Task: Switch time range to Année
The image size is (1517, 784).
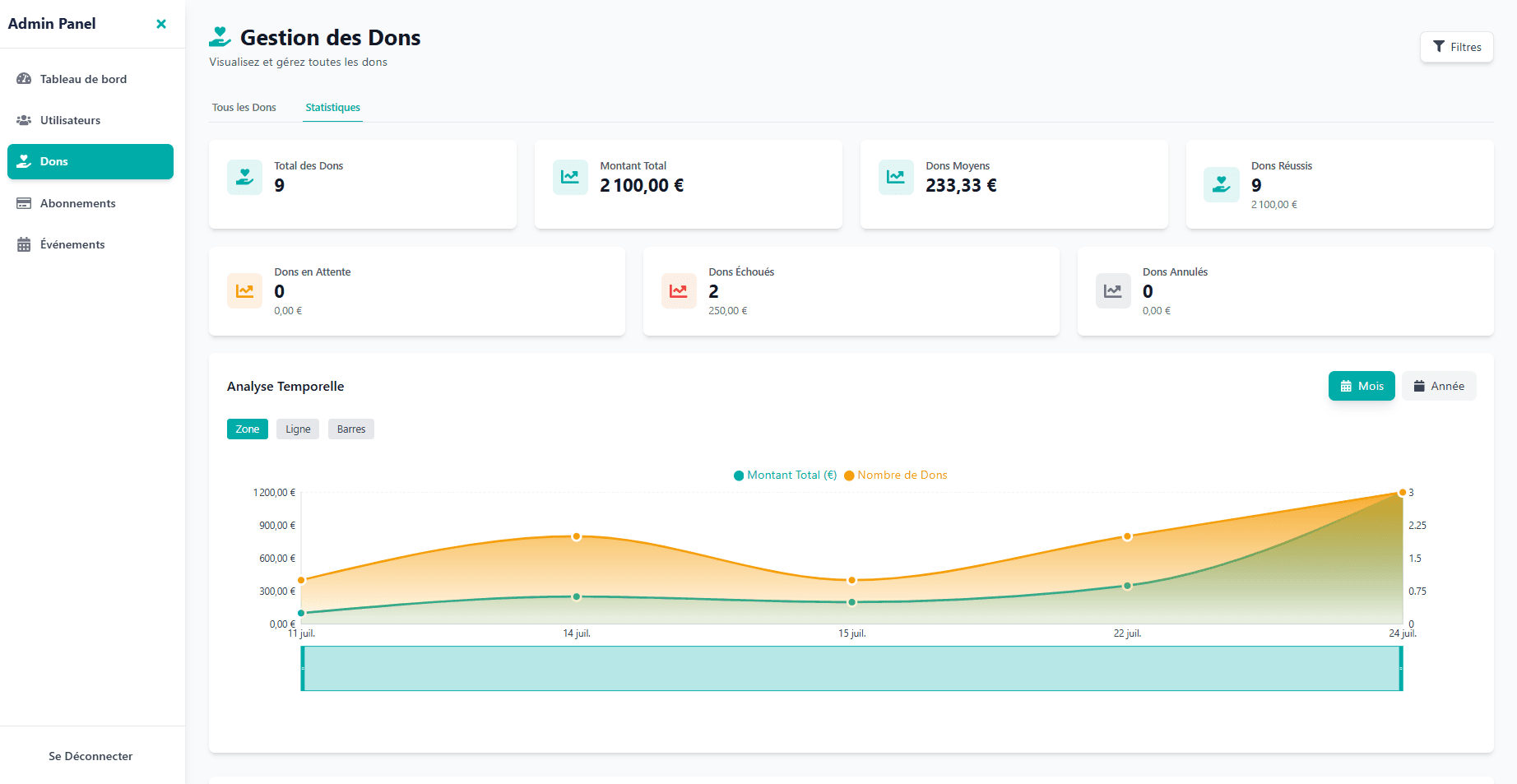Action: click(x=1439, y=386)
